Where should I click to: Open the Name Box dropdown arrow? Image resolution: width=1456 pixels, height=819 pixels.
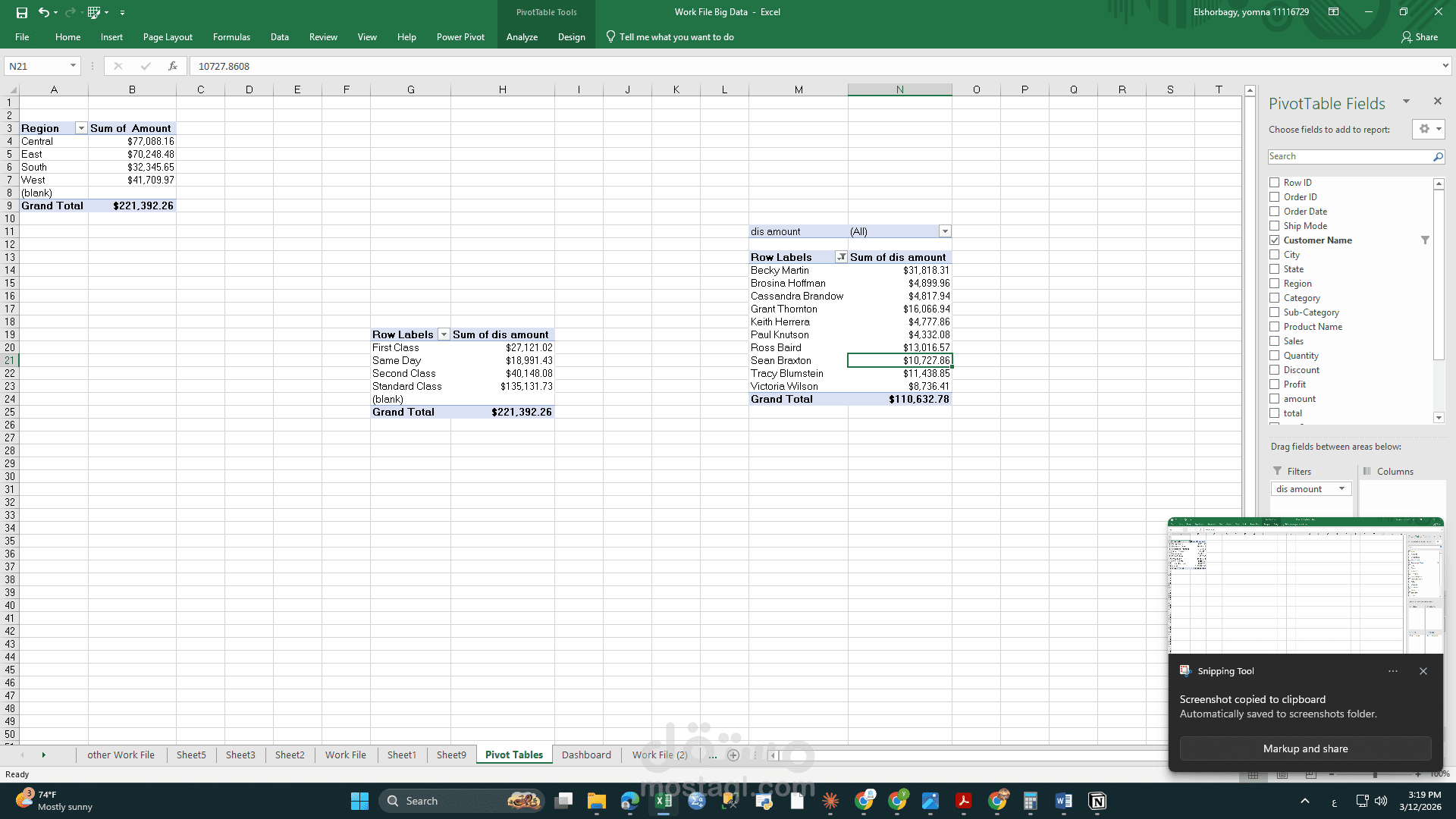click(x=73, y=66)
